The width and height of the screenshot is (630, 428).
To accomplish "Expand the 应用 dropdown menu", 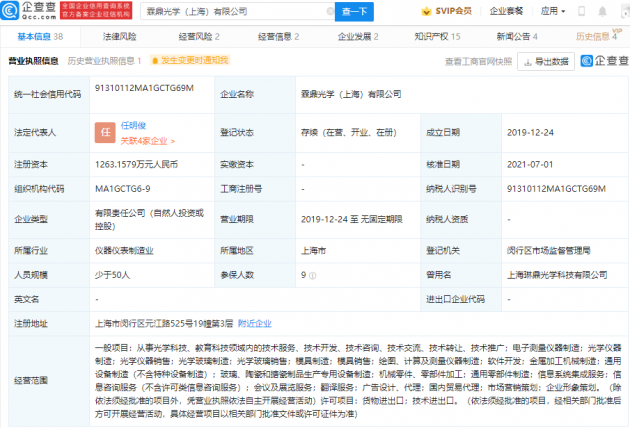I will pyautogui.click(x=553, y=11).
